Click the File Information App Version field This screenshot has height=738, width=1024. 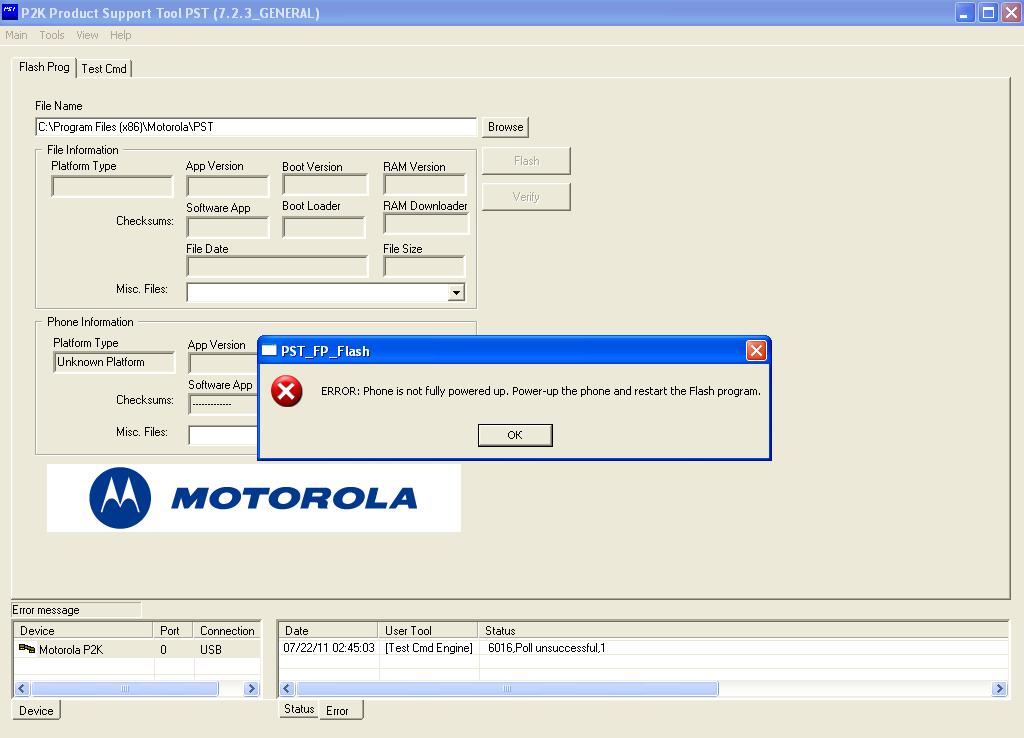click(x=227, y=186)
